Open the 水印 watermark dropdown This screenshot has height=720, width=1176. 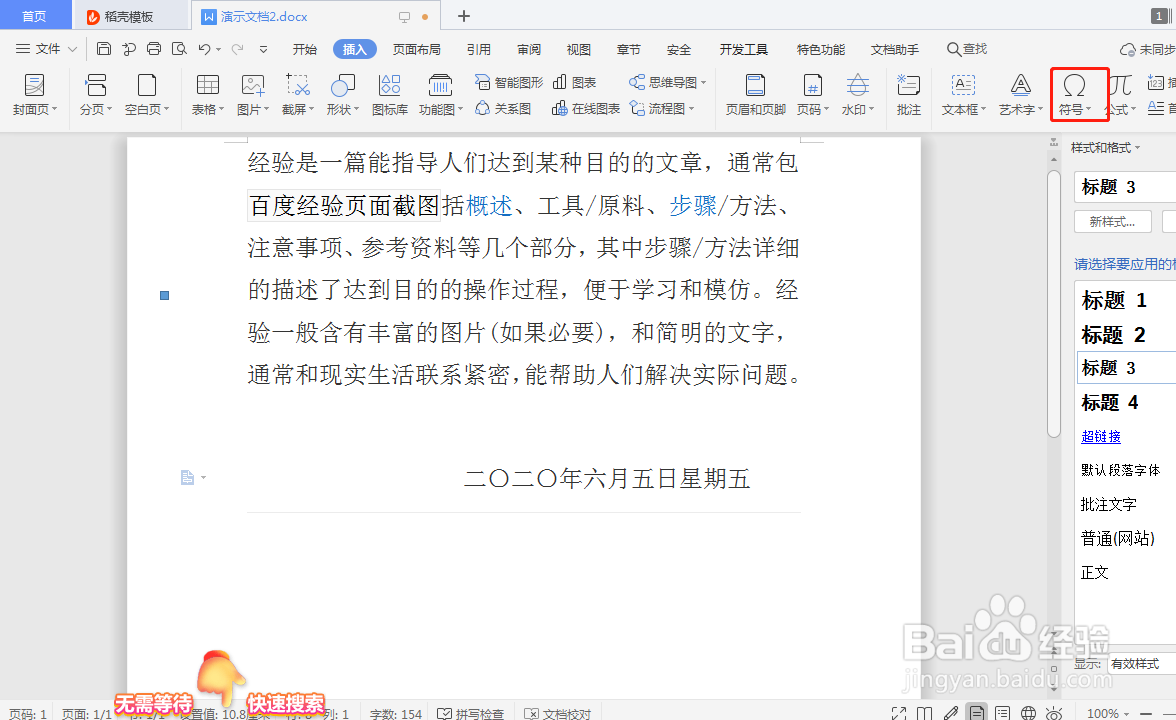click(x=857, y=94)
